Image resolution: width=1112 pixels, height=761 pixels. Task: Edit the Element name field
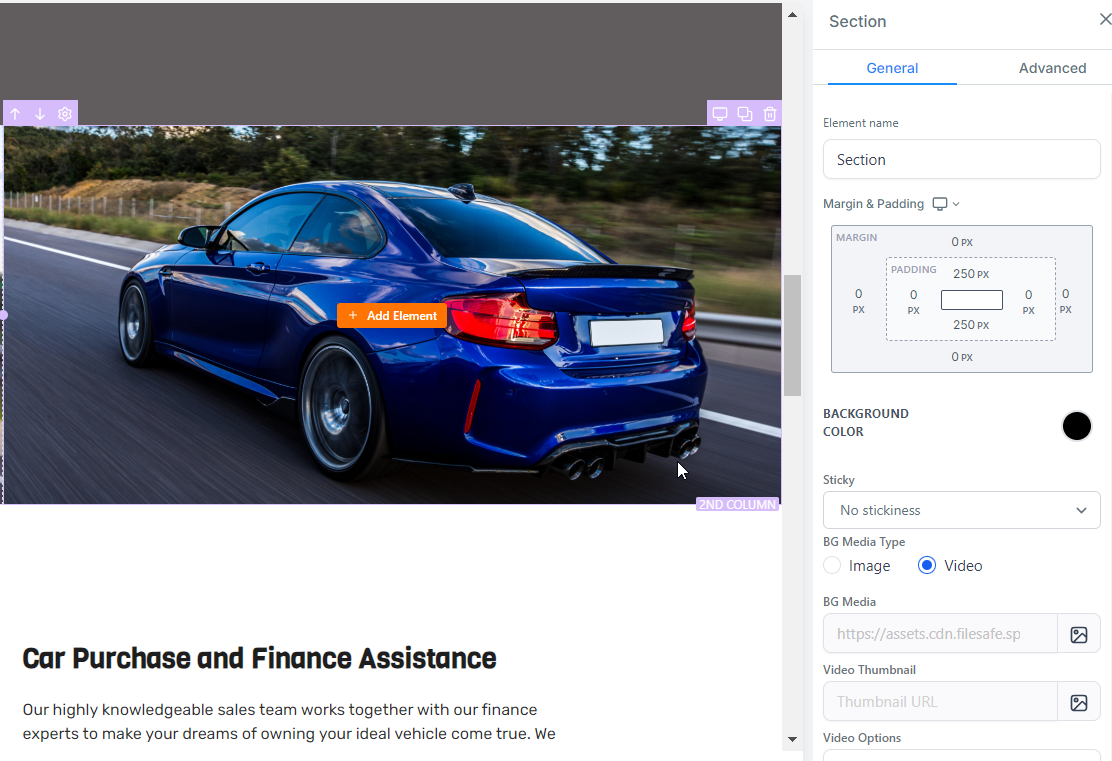961,160
